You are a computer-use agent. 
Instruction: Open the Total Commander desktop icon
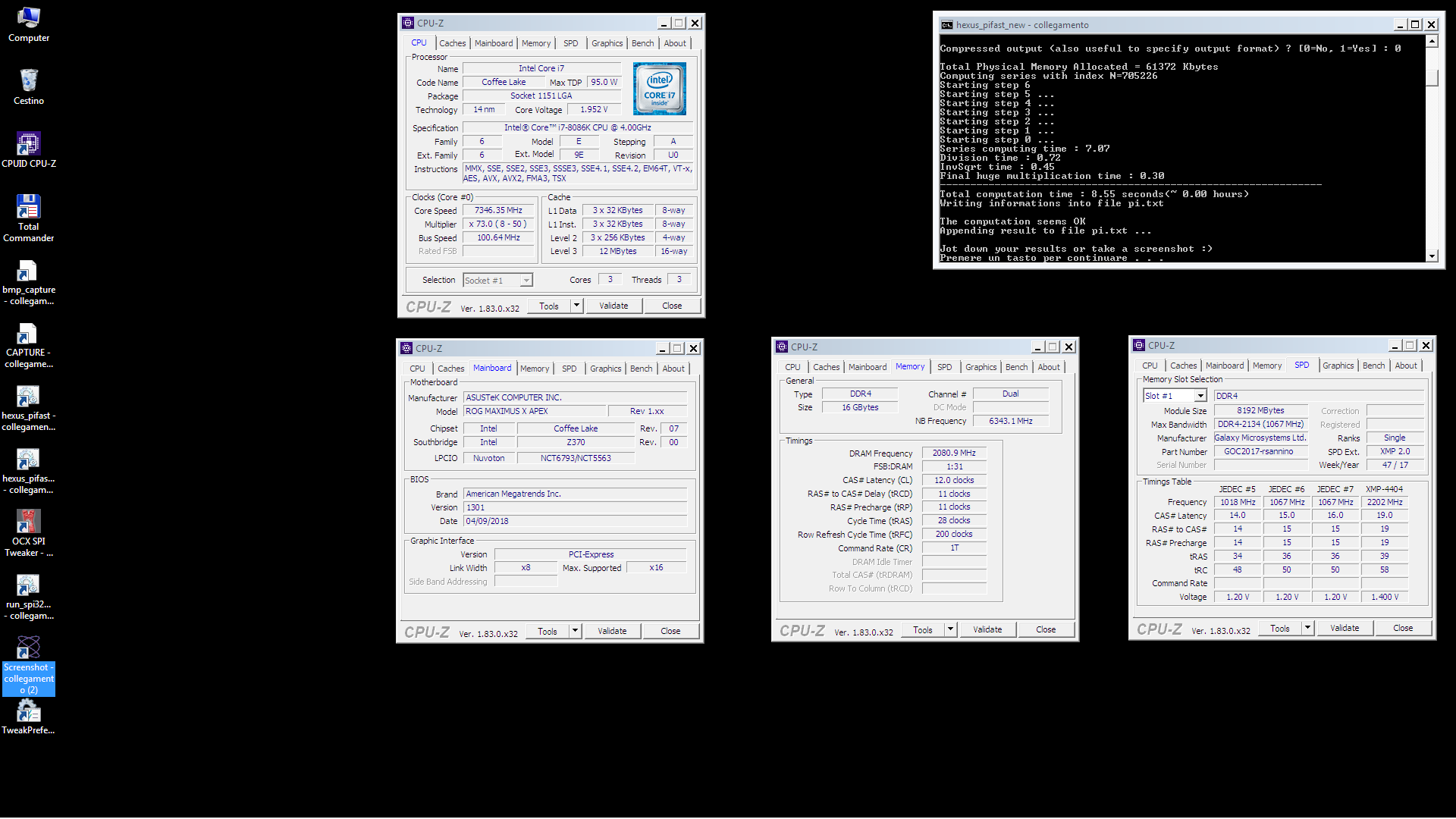pyautogui.click(x=28, y=218)
